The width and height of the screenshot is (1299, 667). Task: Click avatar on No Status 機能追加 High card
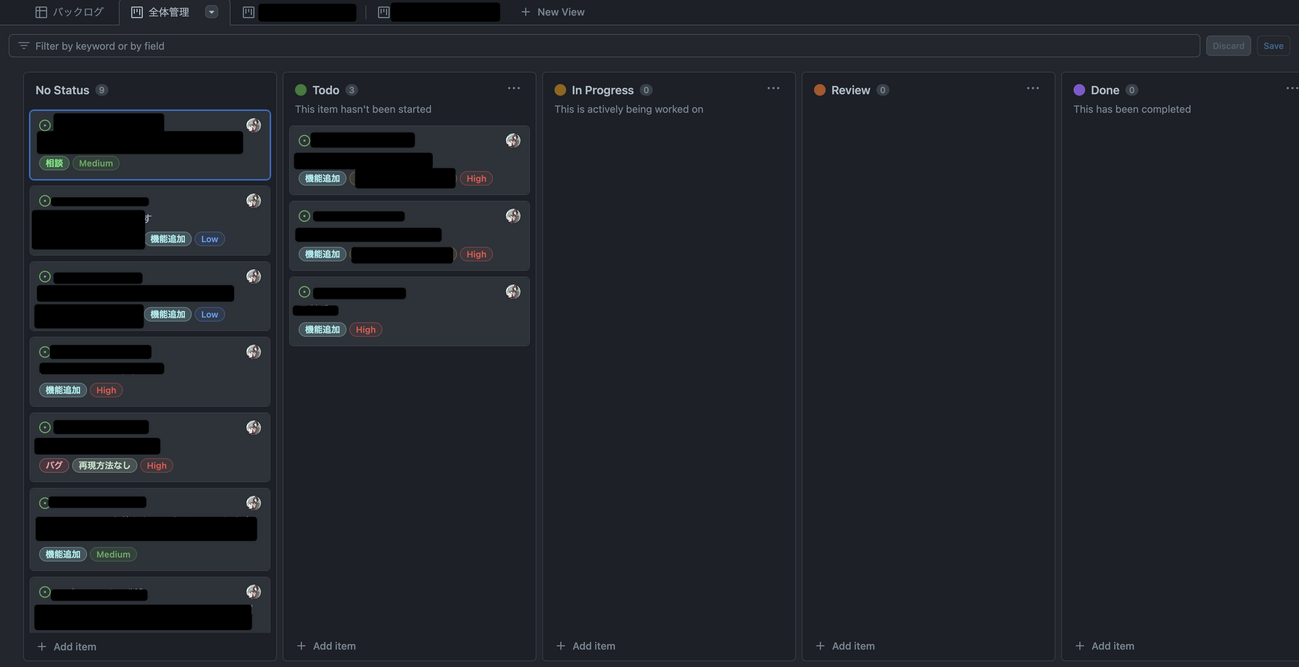[254, 352]
